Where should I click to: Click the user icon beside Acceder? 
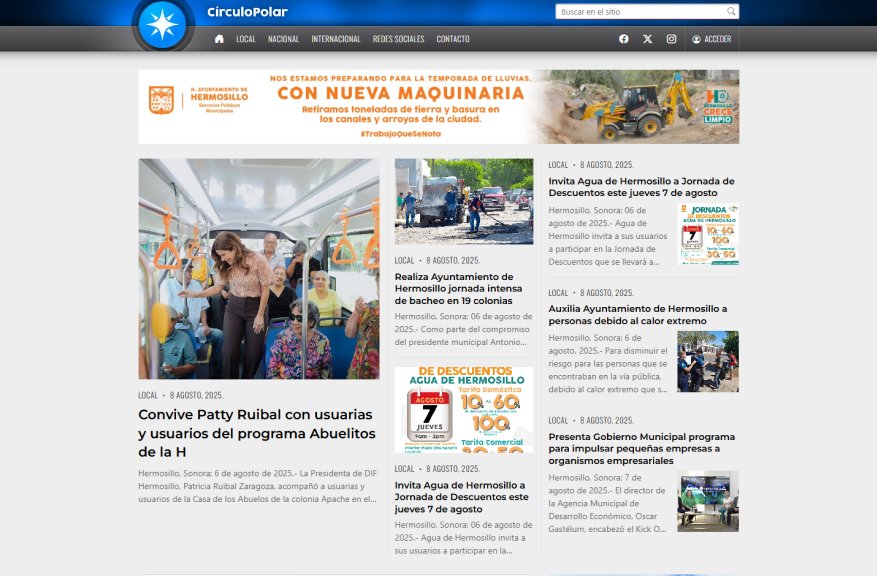[697, 39]
